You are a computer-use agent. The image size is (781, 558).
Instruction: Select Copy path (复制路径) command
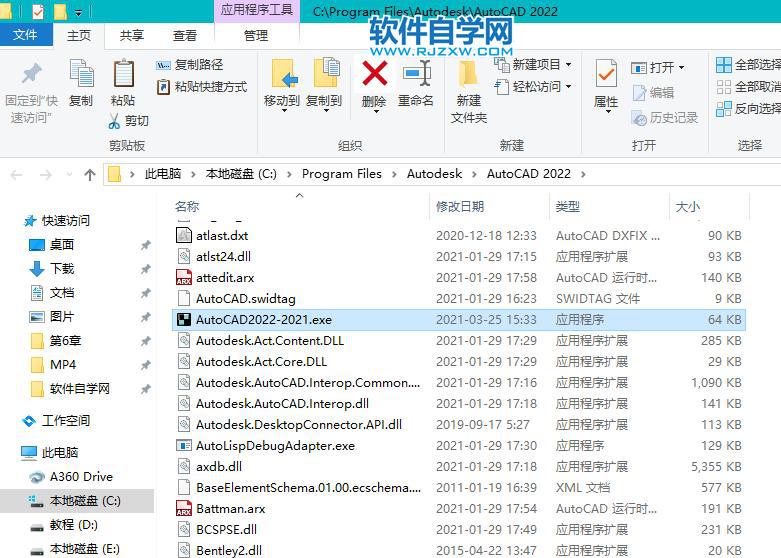[x=190, y=65]
